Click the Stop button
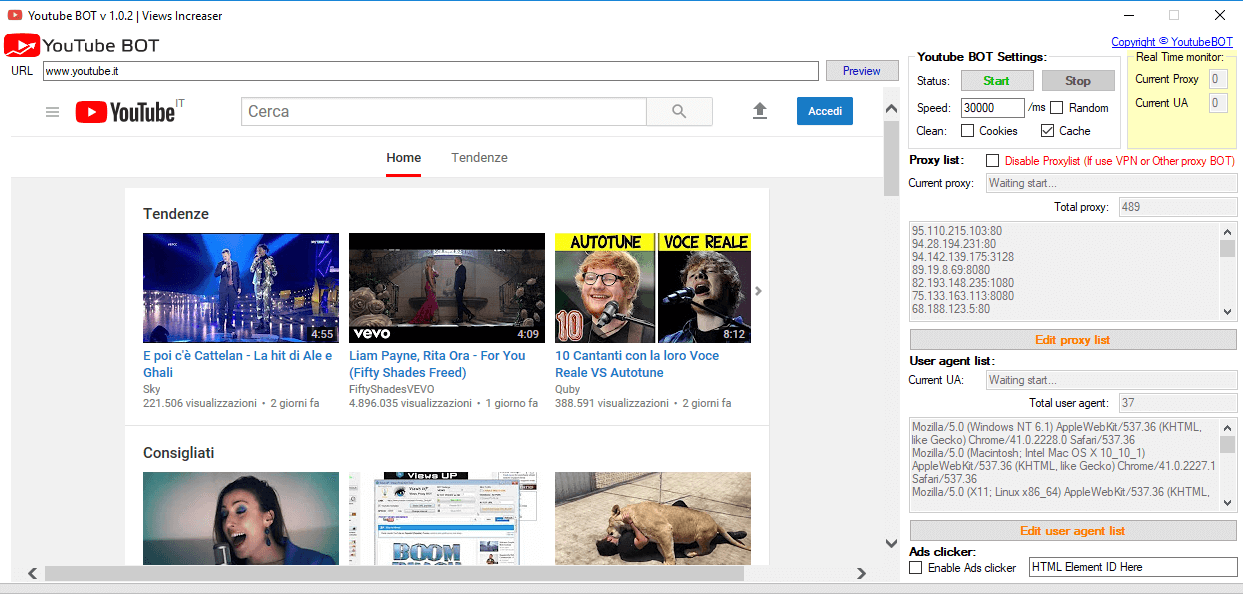This screenshot has width=1243, height=594. [1078, 81]
